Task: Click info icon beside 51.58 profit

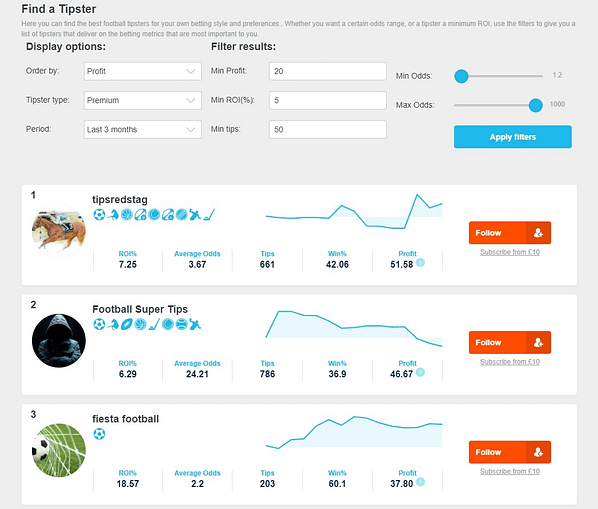Action: (x=420, y=263)
